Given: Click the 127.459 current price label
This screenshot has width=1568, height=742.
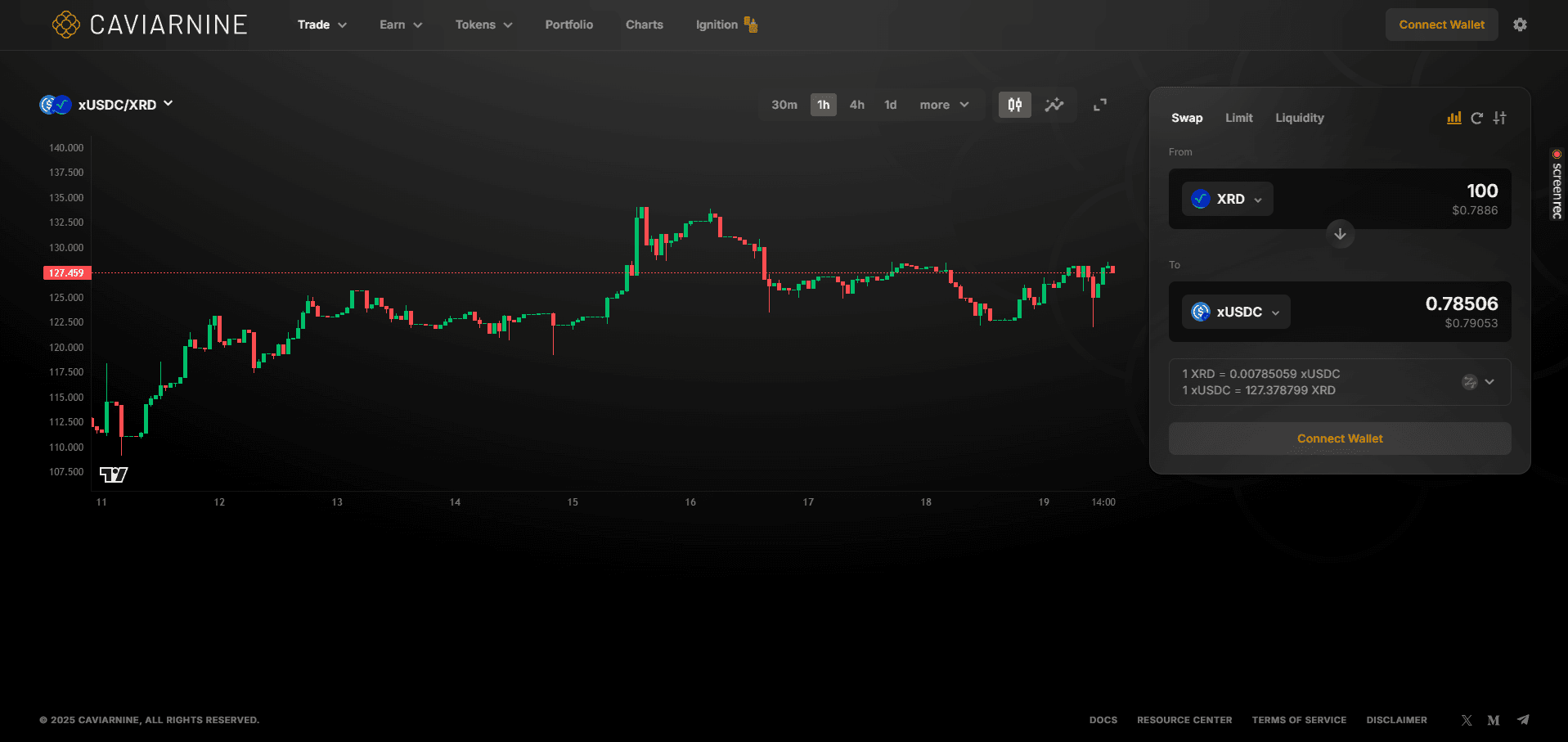Looking at the screenshot, I should tap(67, 273).
